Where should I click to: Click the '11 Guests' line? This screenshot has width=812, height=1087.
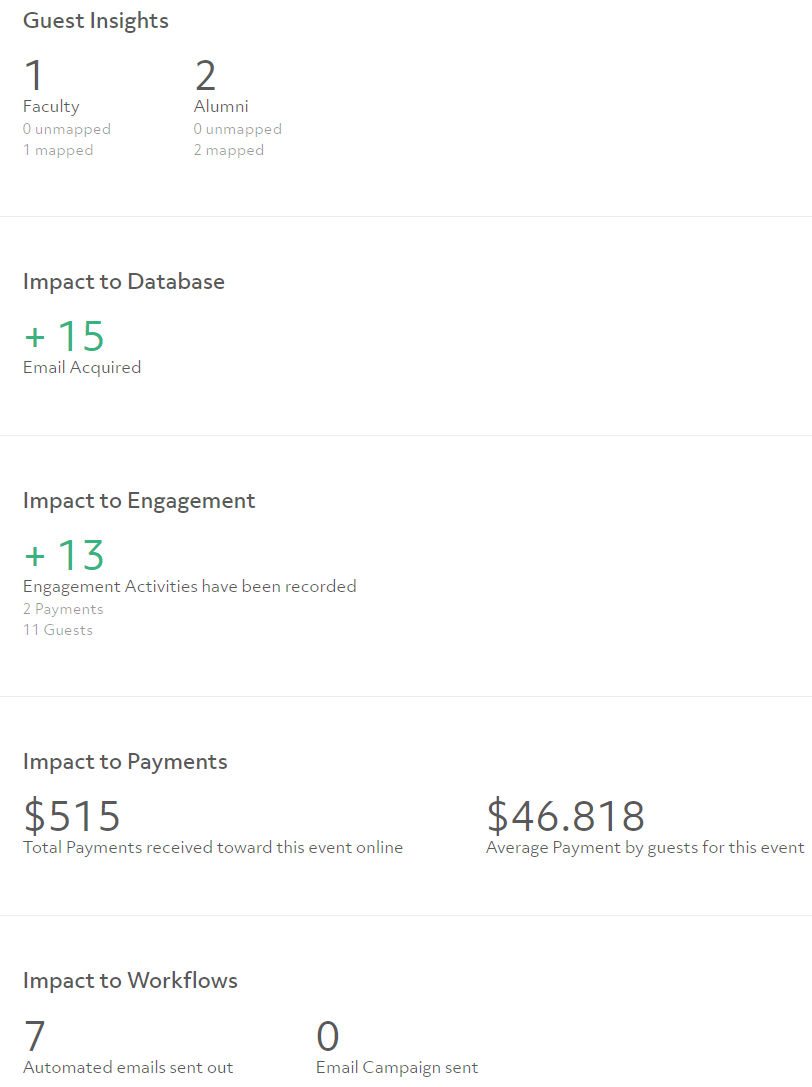click(x=58, y=629)
